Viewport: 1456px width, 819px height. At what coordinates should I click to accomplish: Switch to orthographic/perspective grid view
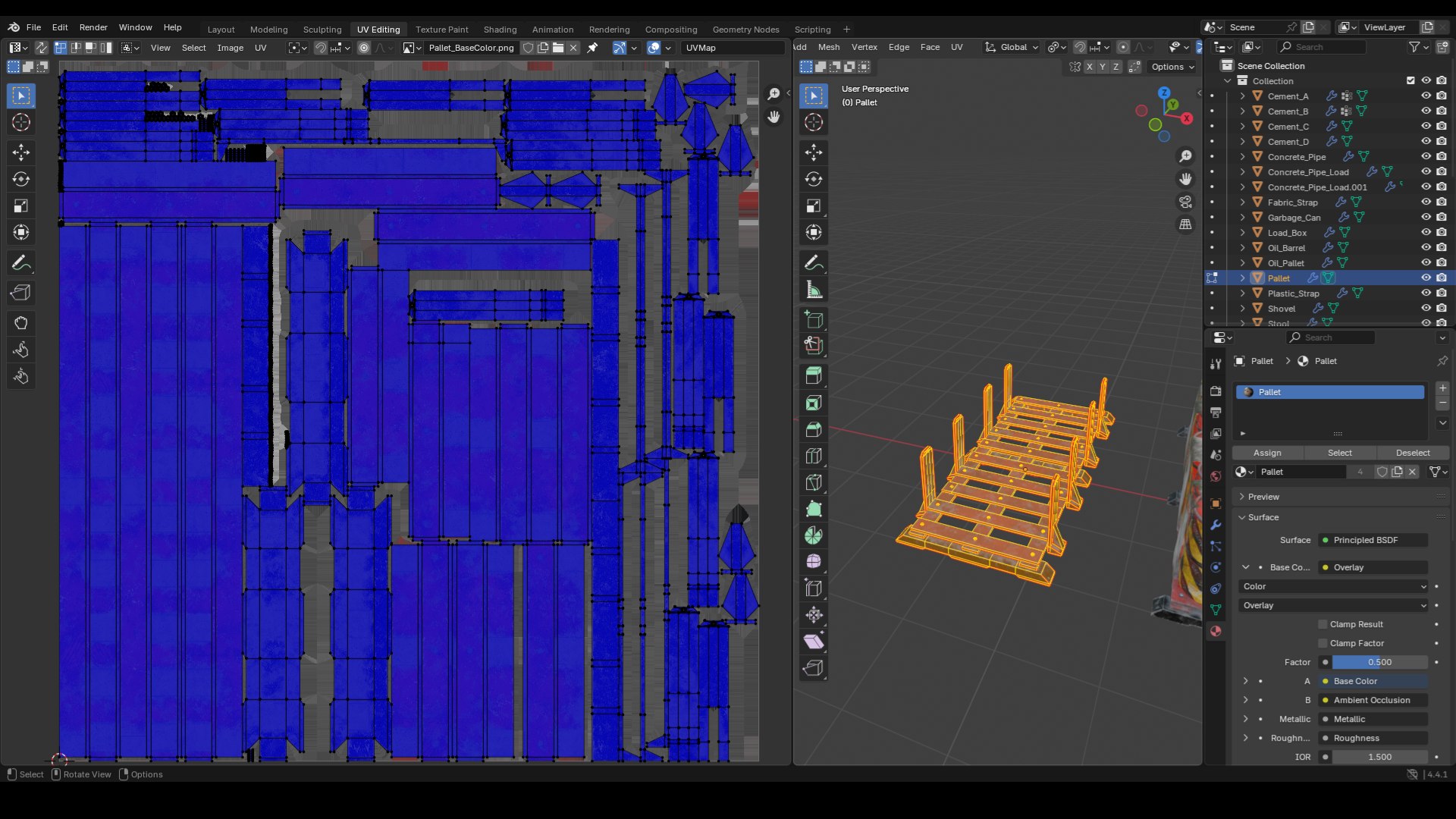1185,224
